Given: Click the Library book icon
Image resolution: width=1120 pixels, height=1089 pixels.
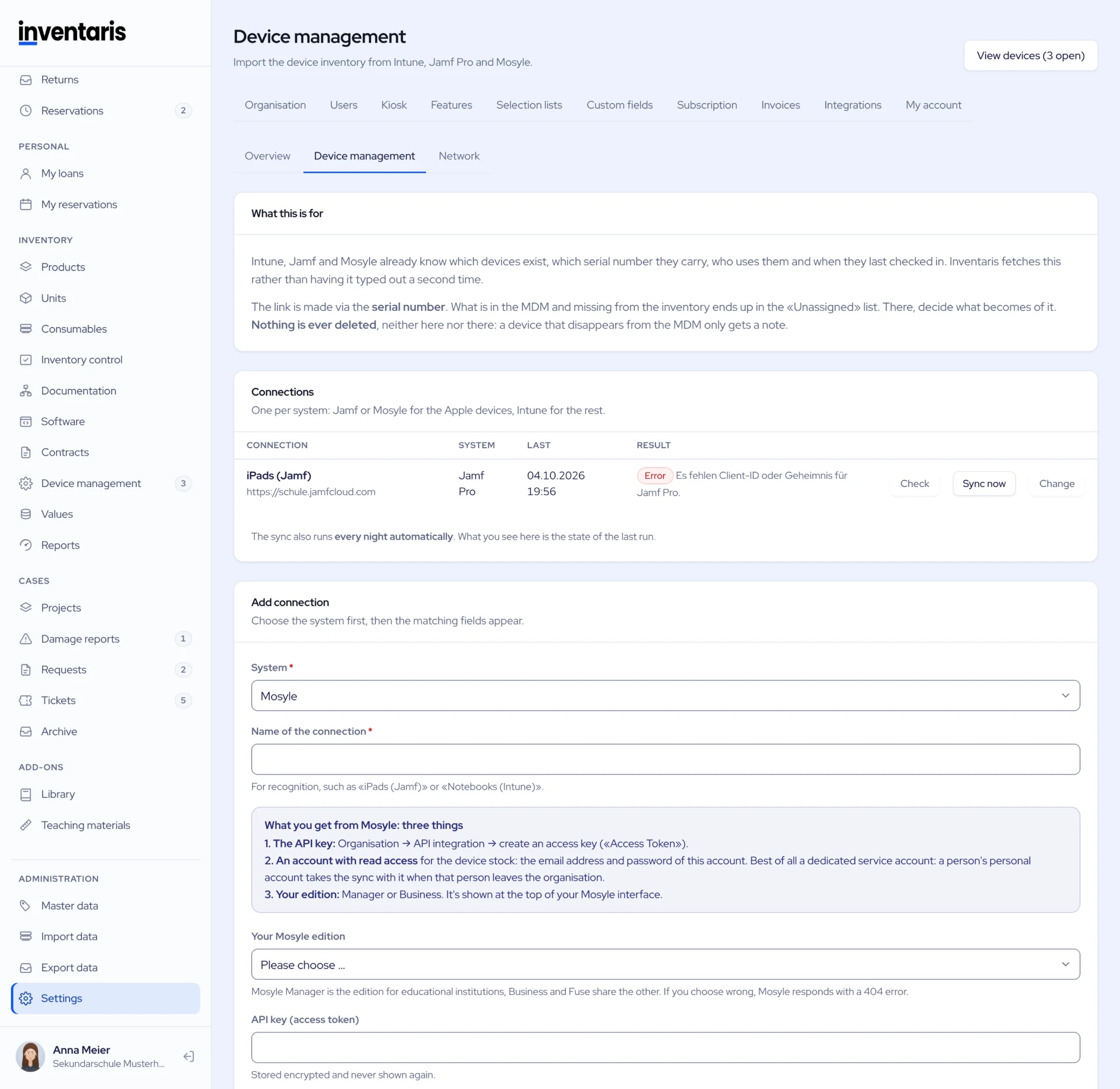Looking at the screenshot, I should point(26,794).
